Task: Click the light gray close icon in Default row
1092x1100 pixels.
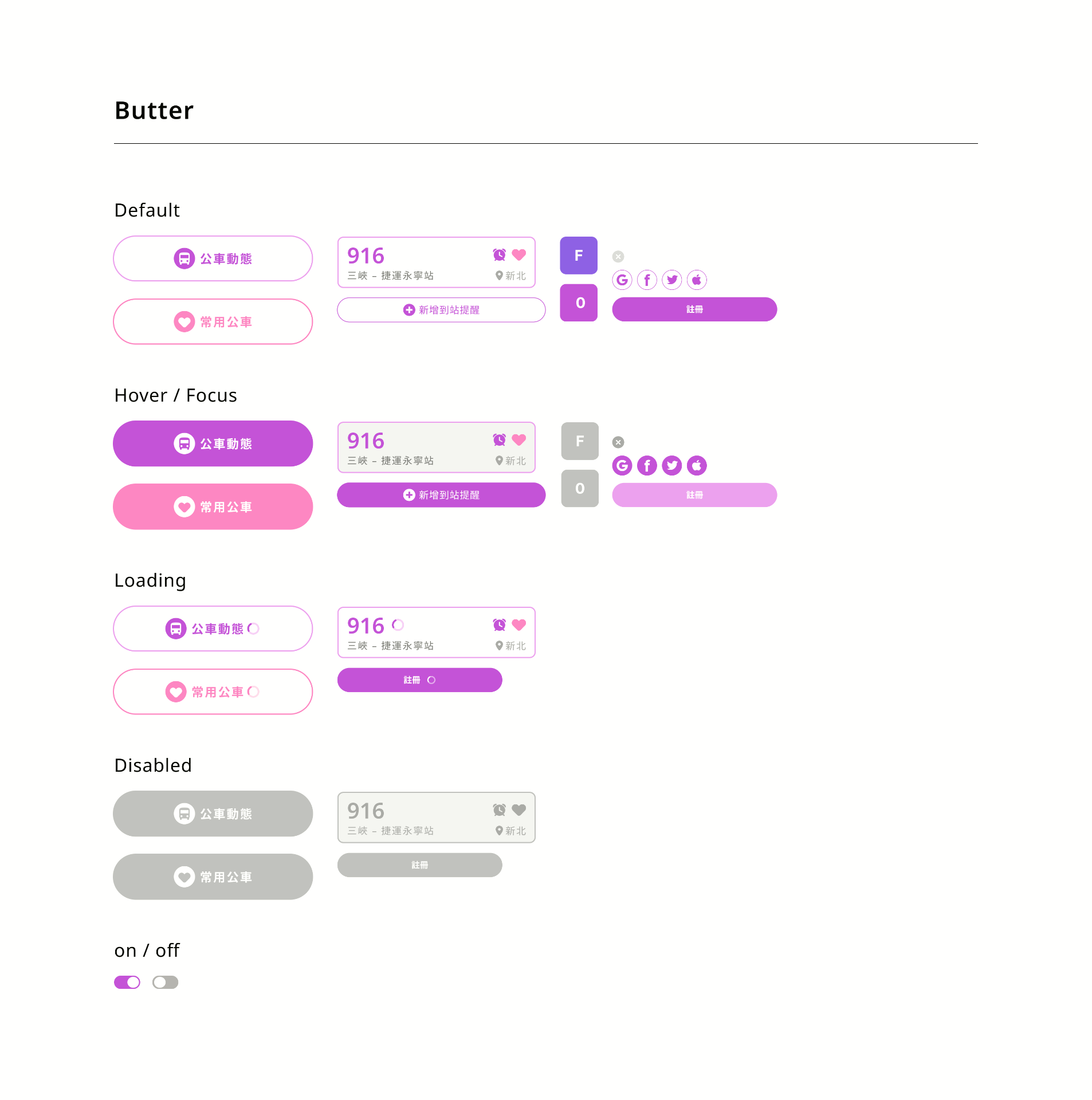Action: [618, 257]
